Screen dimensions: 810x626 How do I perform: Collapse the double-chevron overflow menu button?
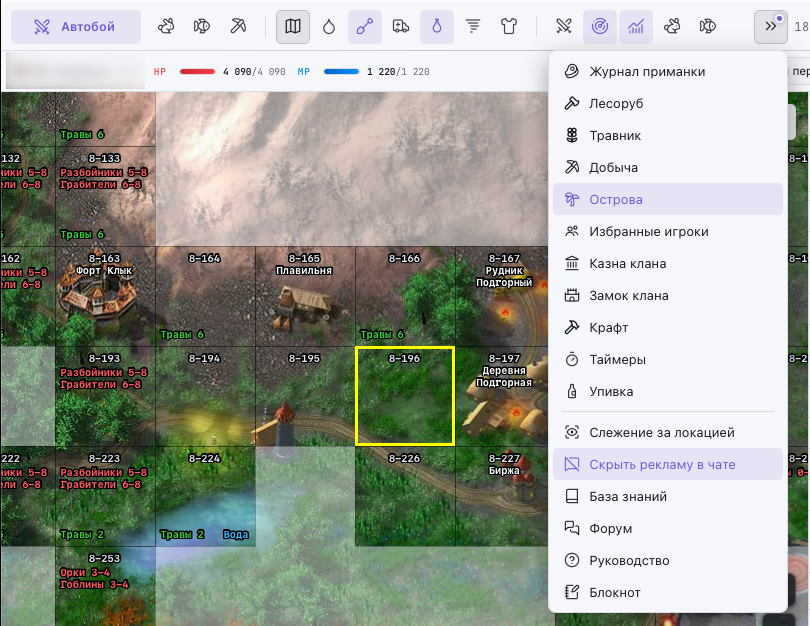(x=771, y=26)
